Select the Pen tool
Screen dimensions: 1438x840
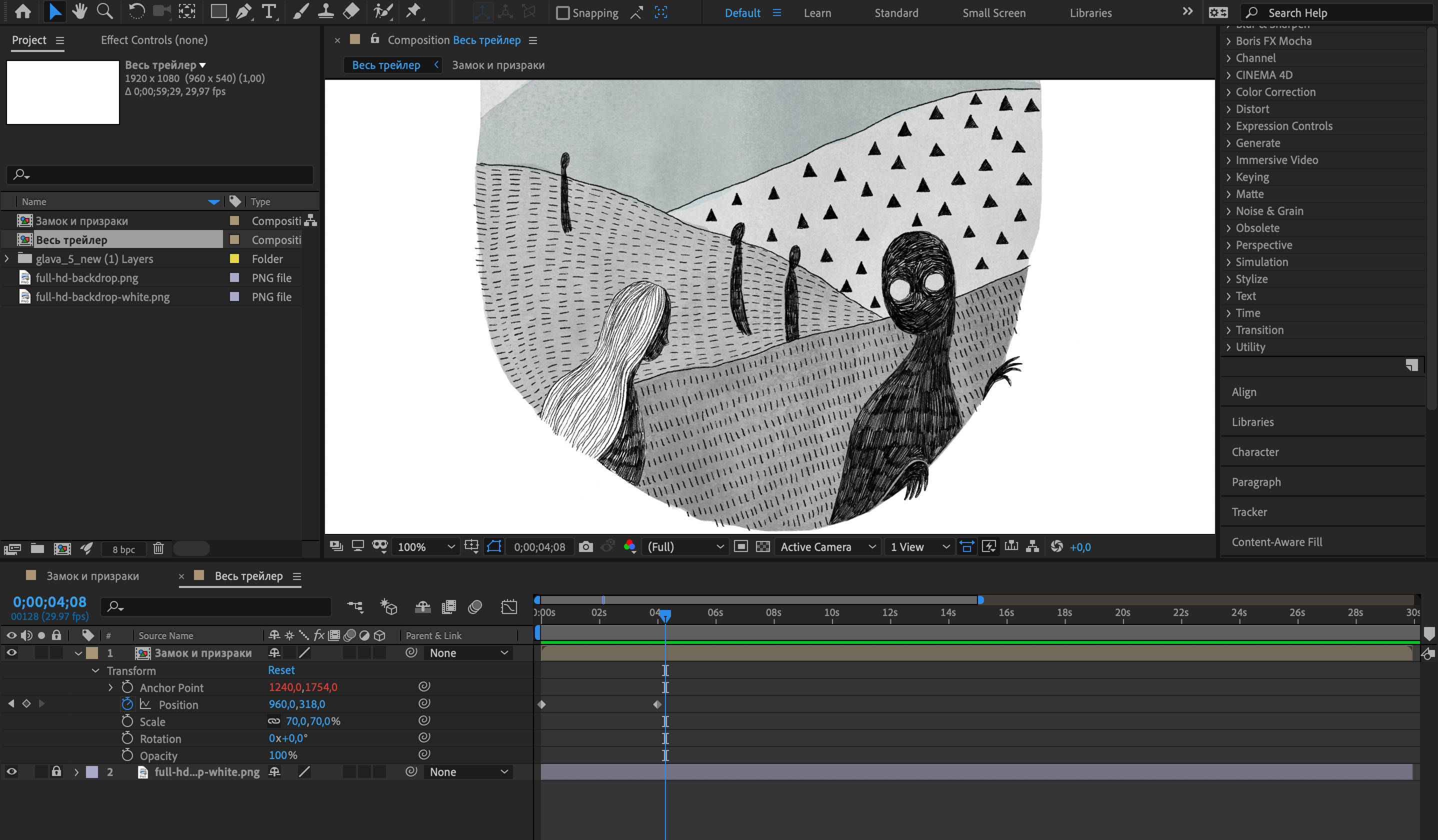(x=243, y=12)
